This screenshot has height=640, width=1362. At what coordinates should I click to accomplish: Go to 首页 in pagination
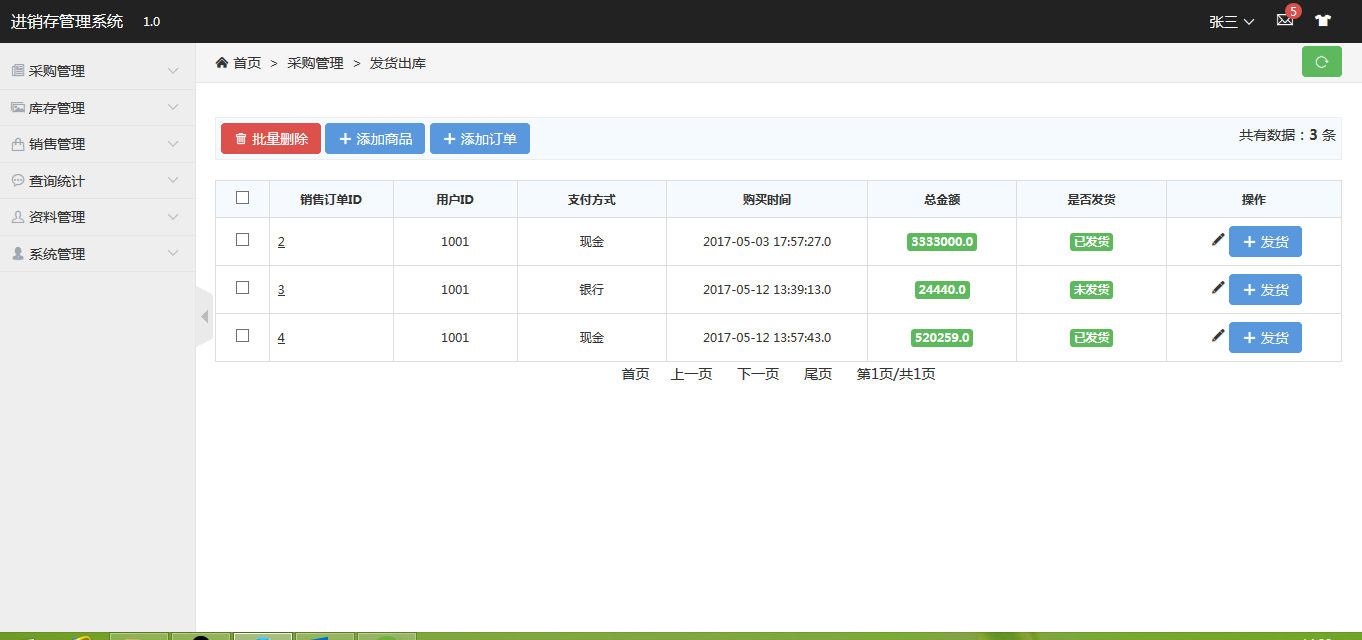click(635, 374)
